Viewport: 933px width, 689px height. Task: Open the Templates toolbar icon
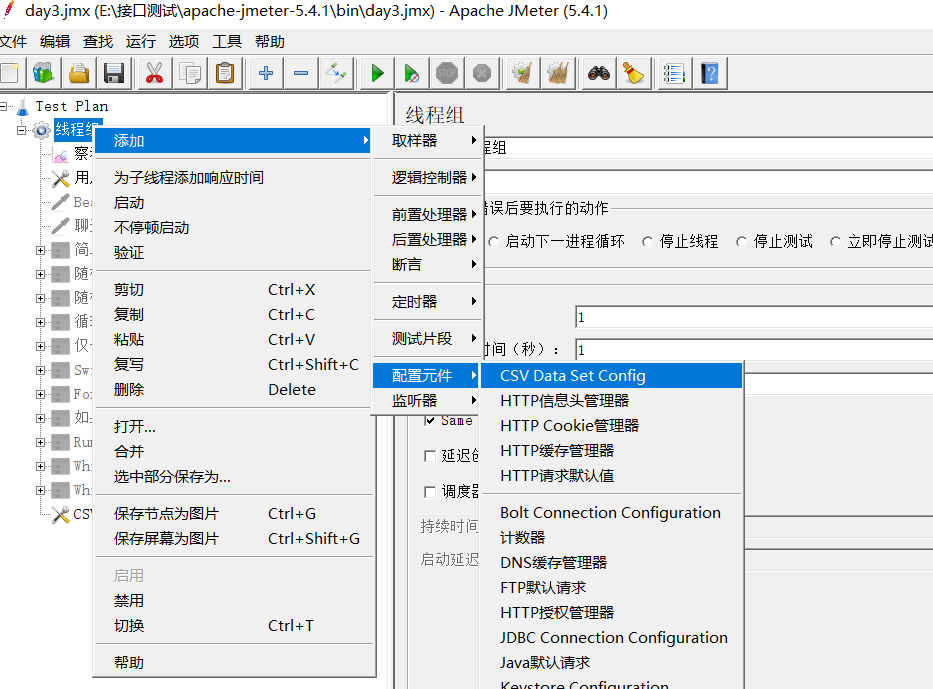[x=43, y=73]
